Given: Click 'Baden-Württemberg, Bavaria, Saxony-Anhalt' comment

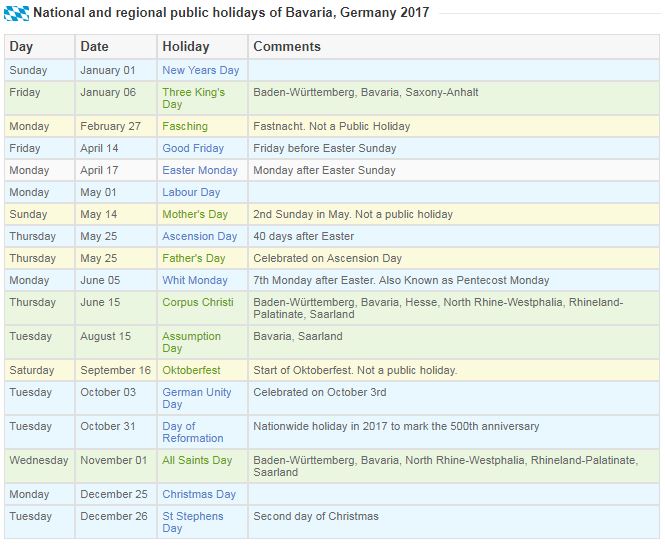Looking at the screenshot, I should (366, 92).
